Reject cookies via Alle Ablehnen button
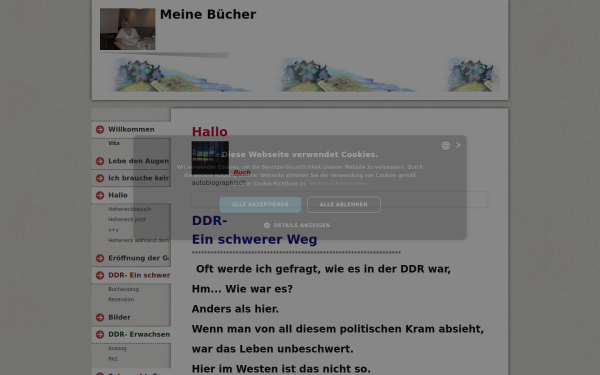The image size is (600, 375). click(x=344, y=205)
